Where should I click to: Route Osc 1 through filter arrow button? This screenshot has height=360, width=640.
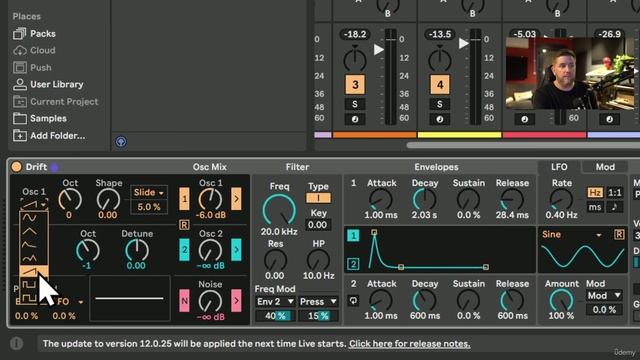point(236,199)
